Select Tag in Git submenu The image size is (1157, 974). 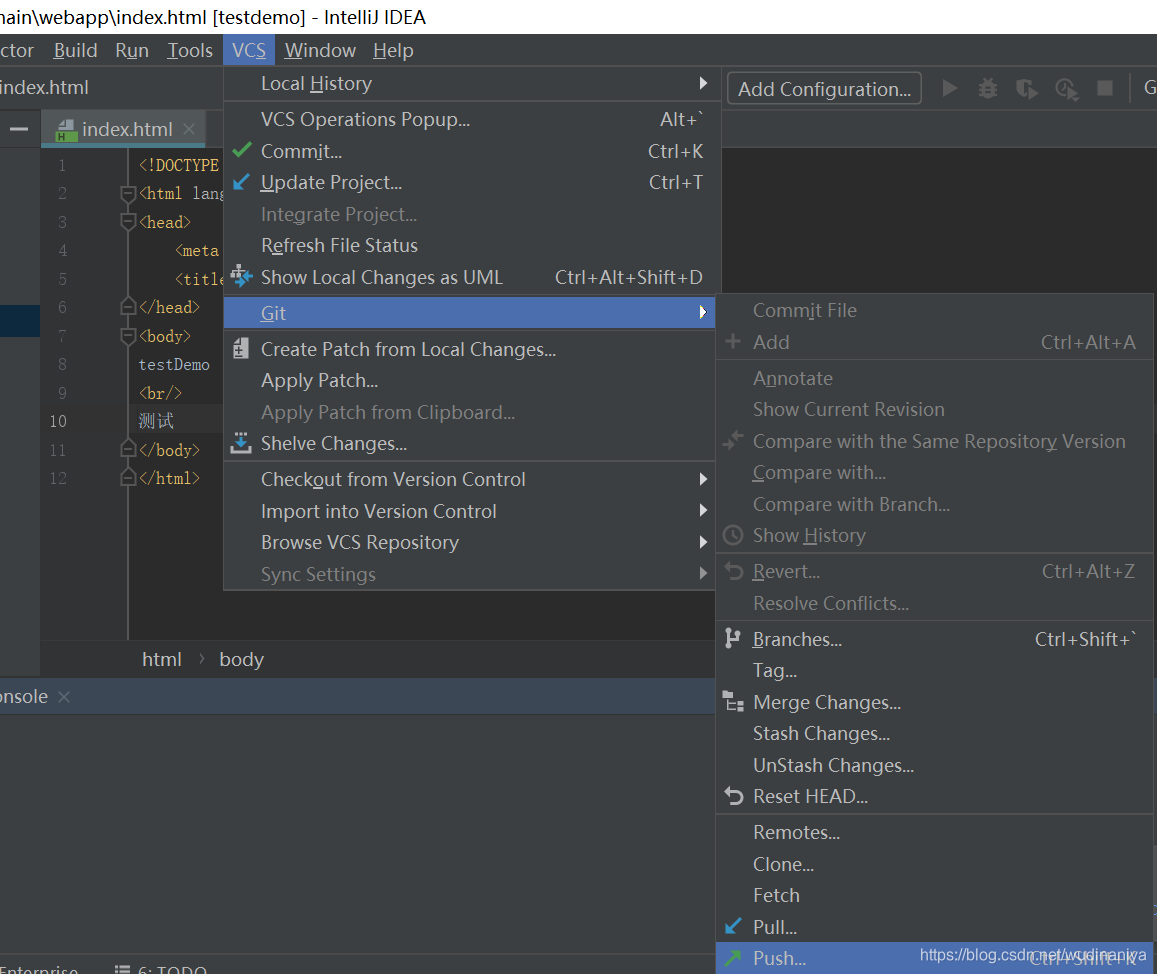(934, 671)
